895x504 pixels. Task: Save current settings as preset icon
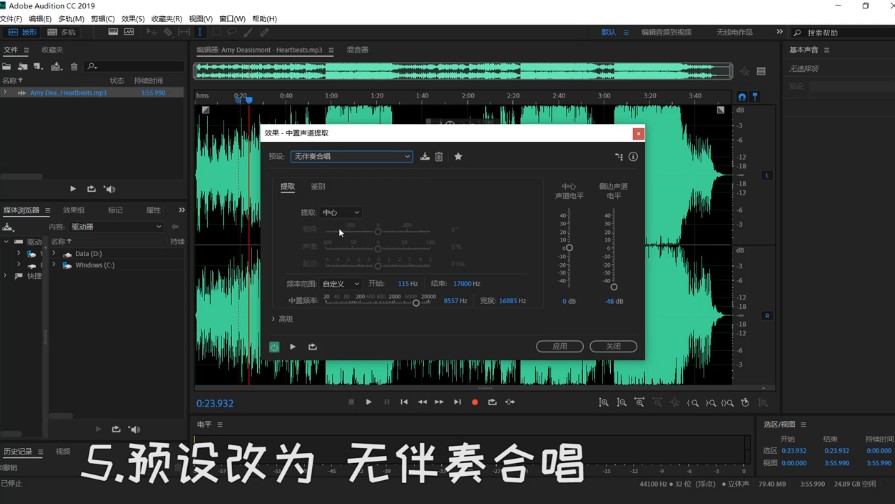pos(425,157)
